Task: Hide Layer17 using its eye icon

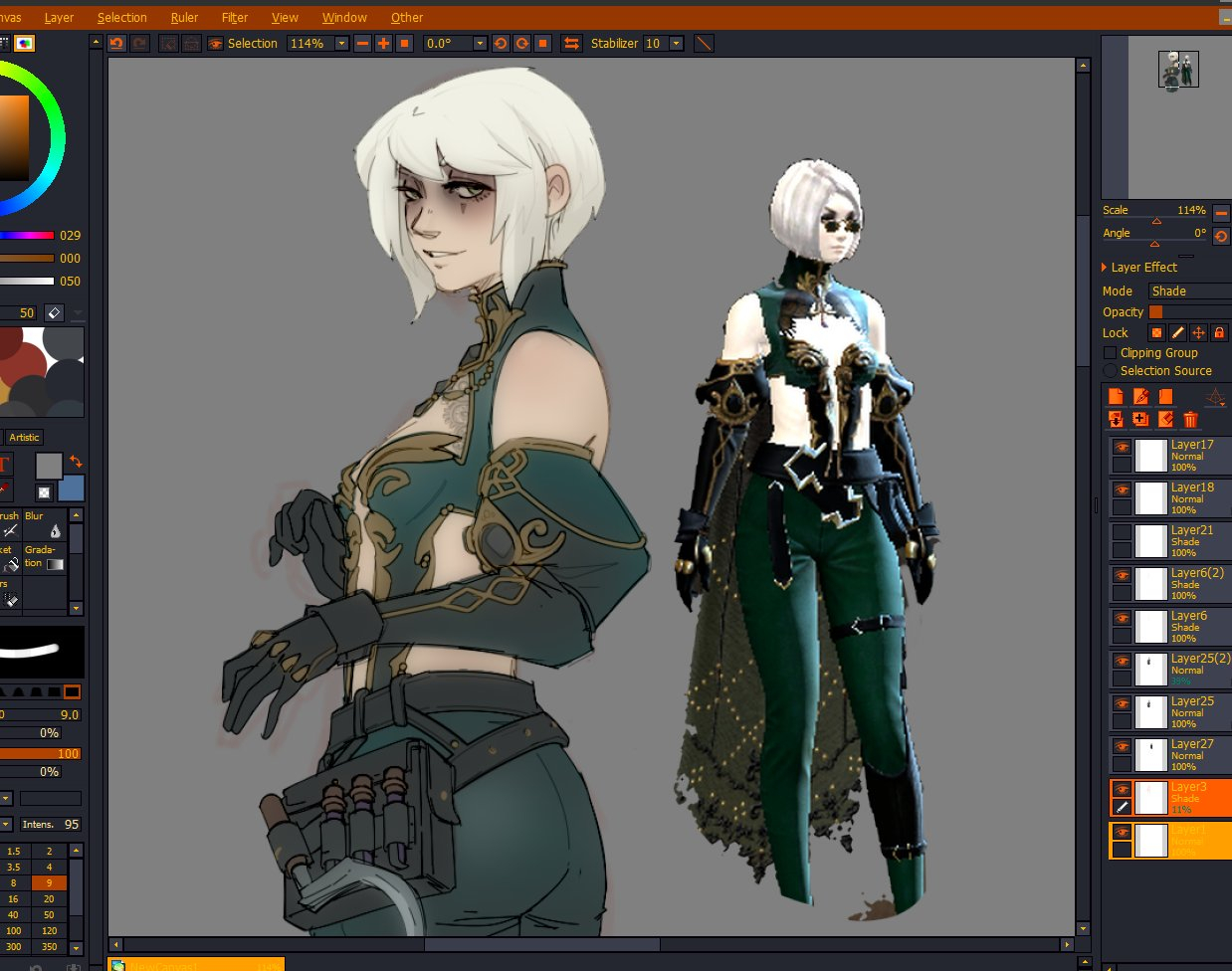Action: click(1122, 448)
